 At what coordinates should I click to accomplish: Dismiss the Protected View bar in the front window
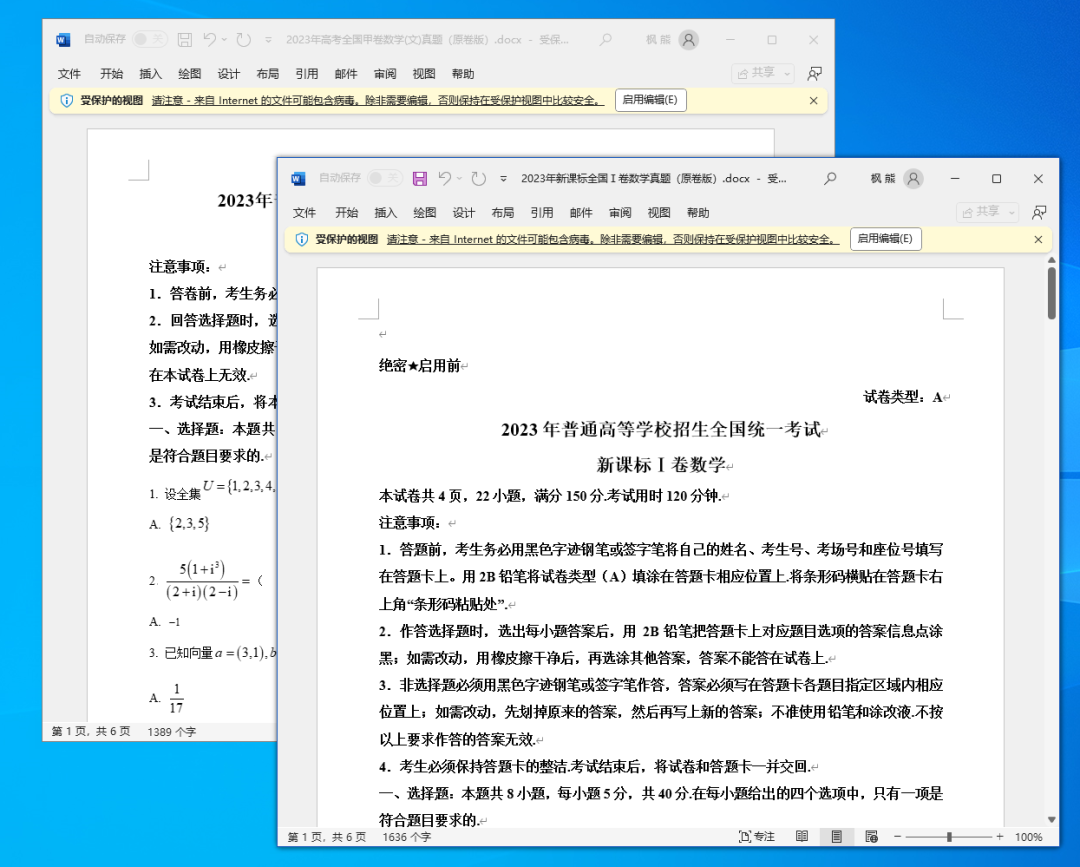point(1039,240)
